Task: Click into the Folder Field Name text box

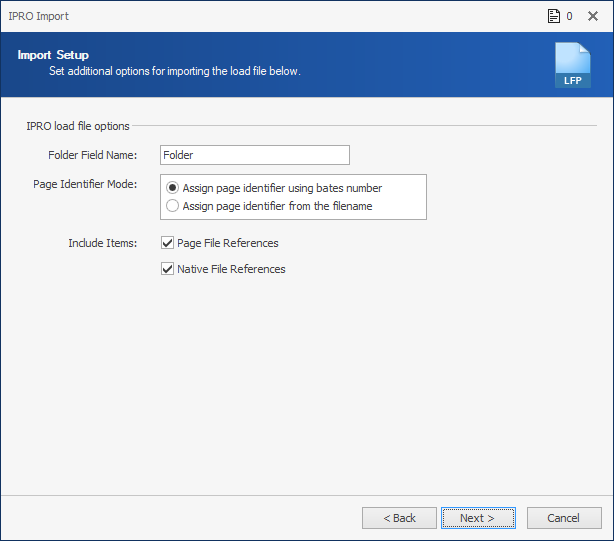Action: coord(255,155)
